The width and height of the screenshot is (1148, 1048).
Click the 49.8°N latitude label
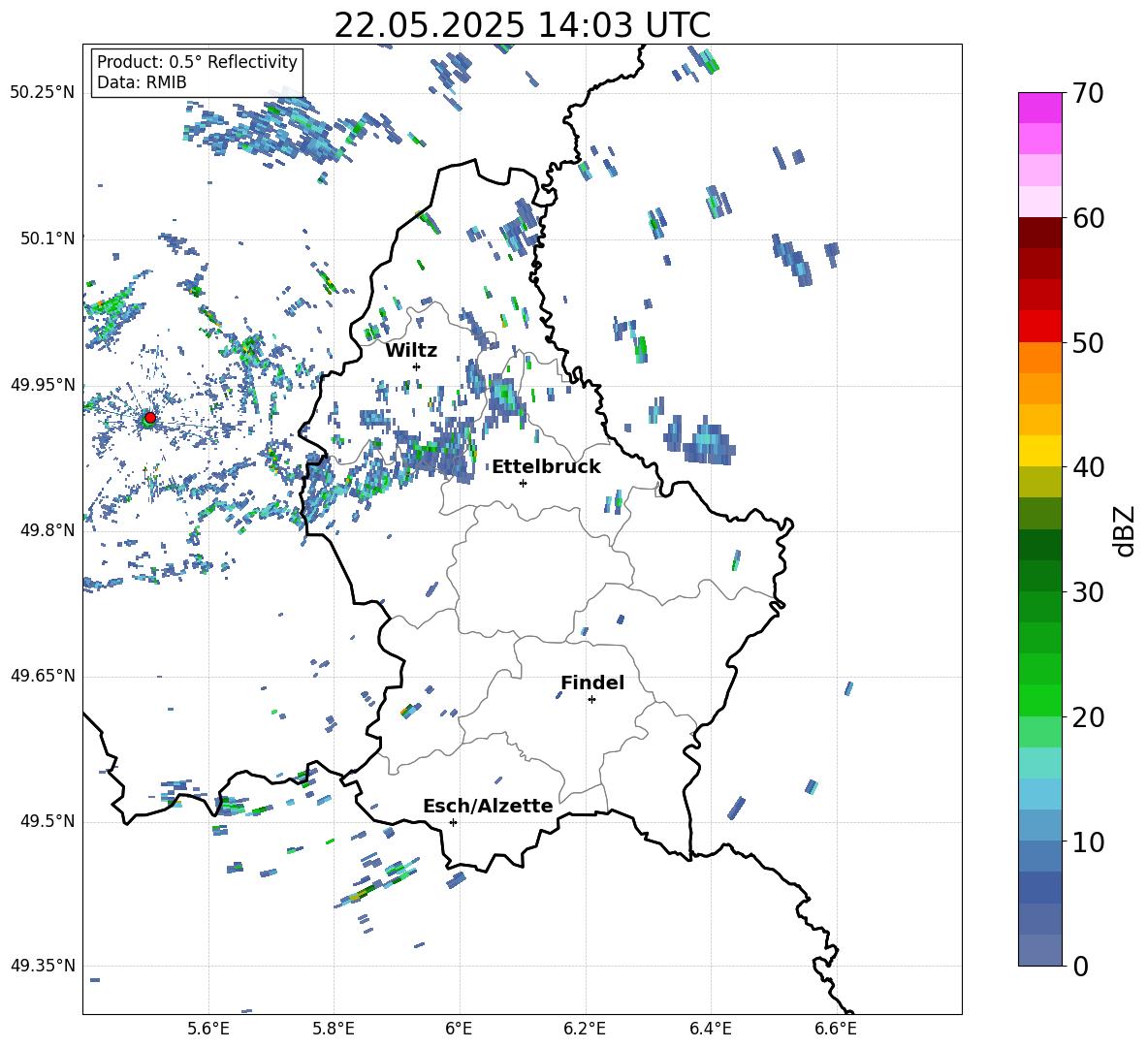(x=47, y=530)
